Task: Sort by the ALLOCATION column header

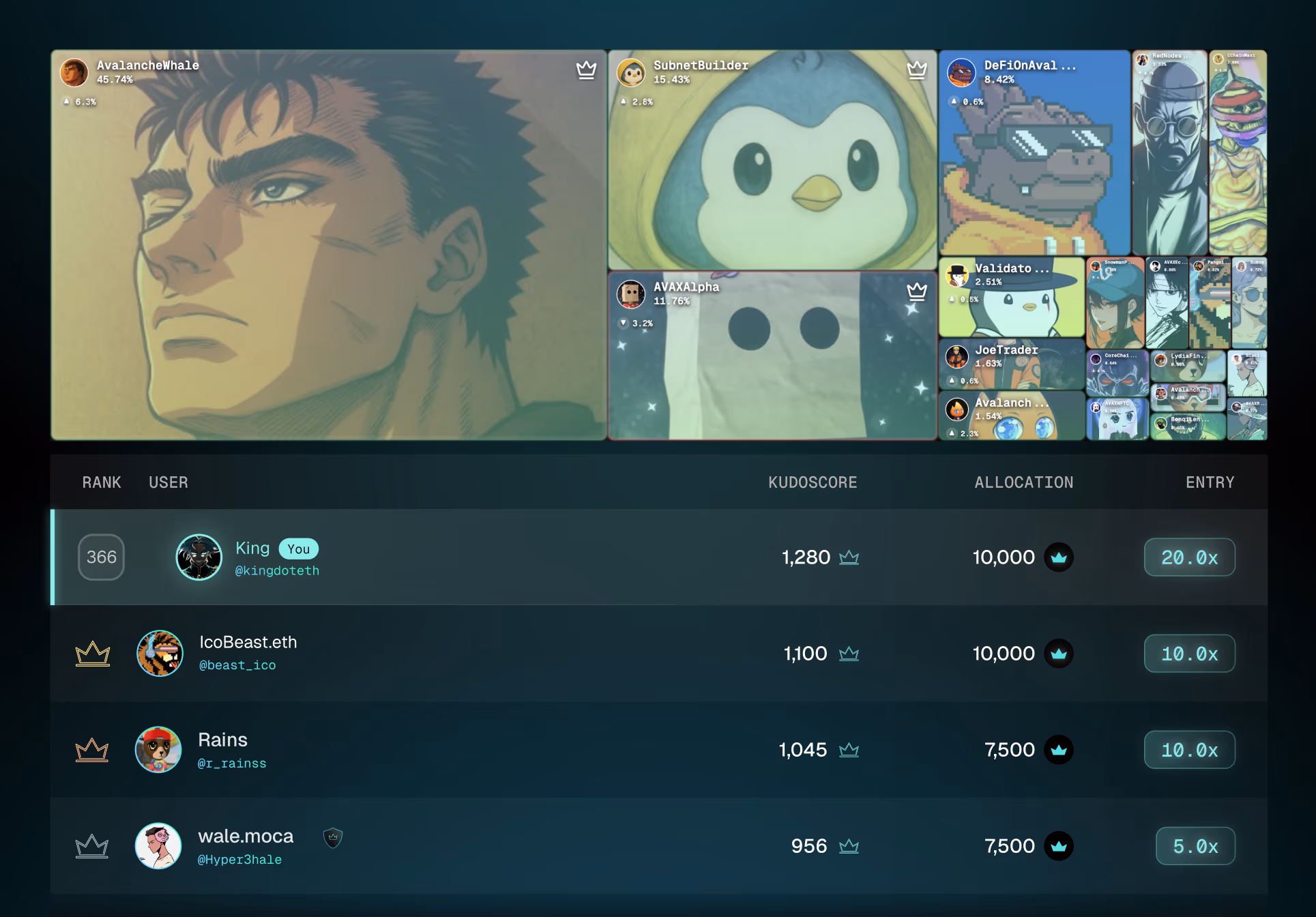Action: [x=1023, y=482]
